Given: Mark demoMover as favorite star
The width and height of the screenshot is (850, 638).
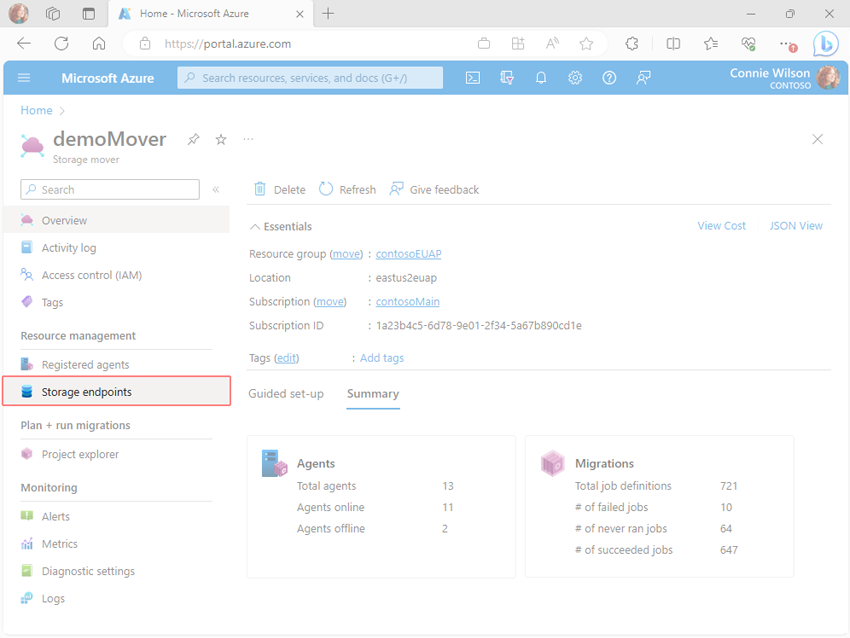Looking at the screenshot, I should tap(221, 140).
